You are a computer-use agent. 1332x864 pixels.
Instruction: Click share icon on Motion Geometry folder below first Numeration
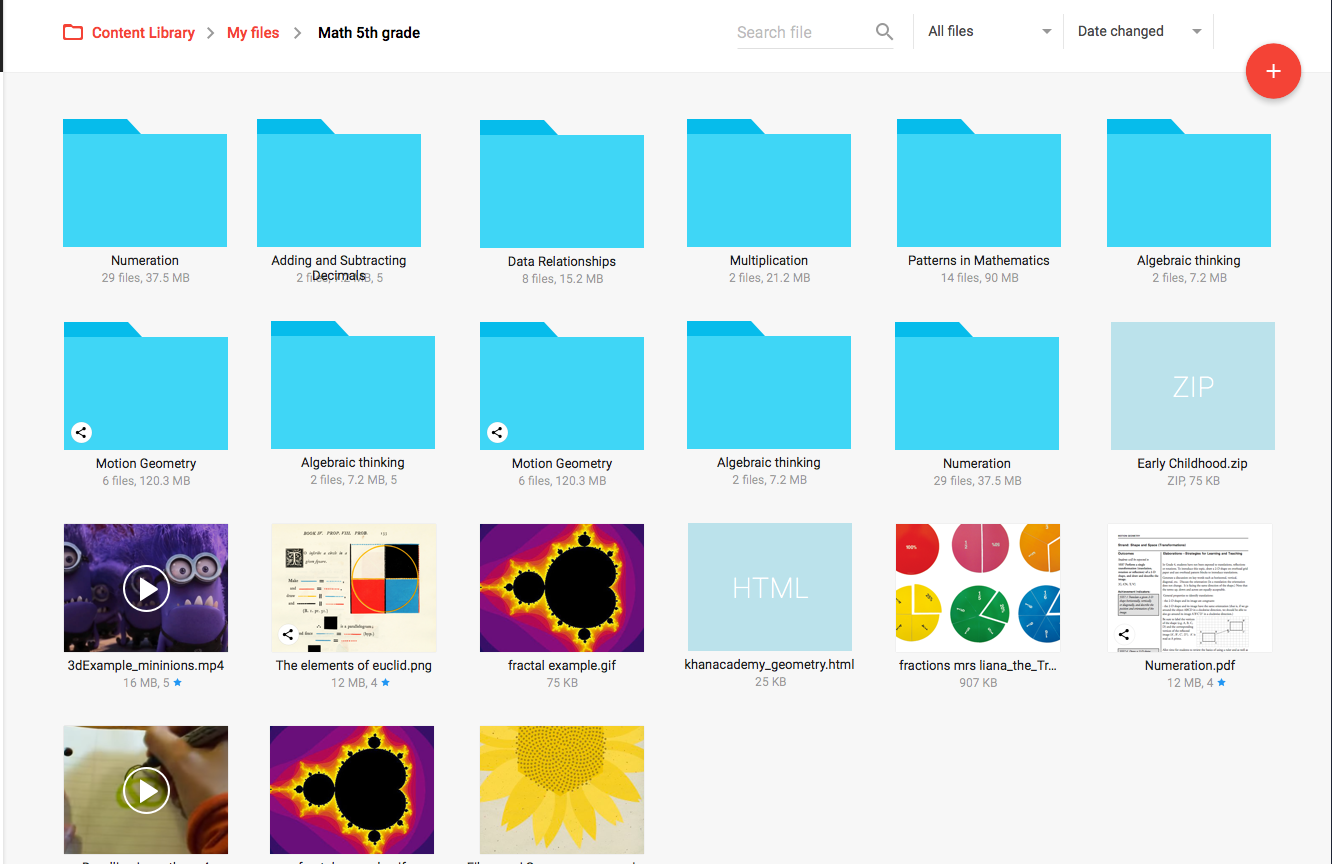[82, 432]
